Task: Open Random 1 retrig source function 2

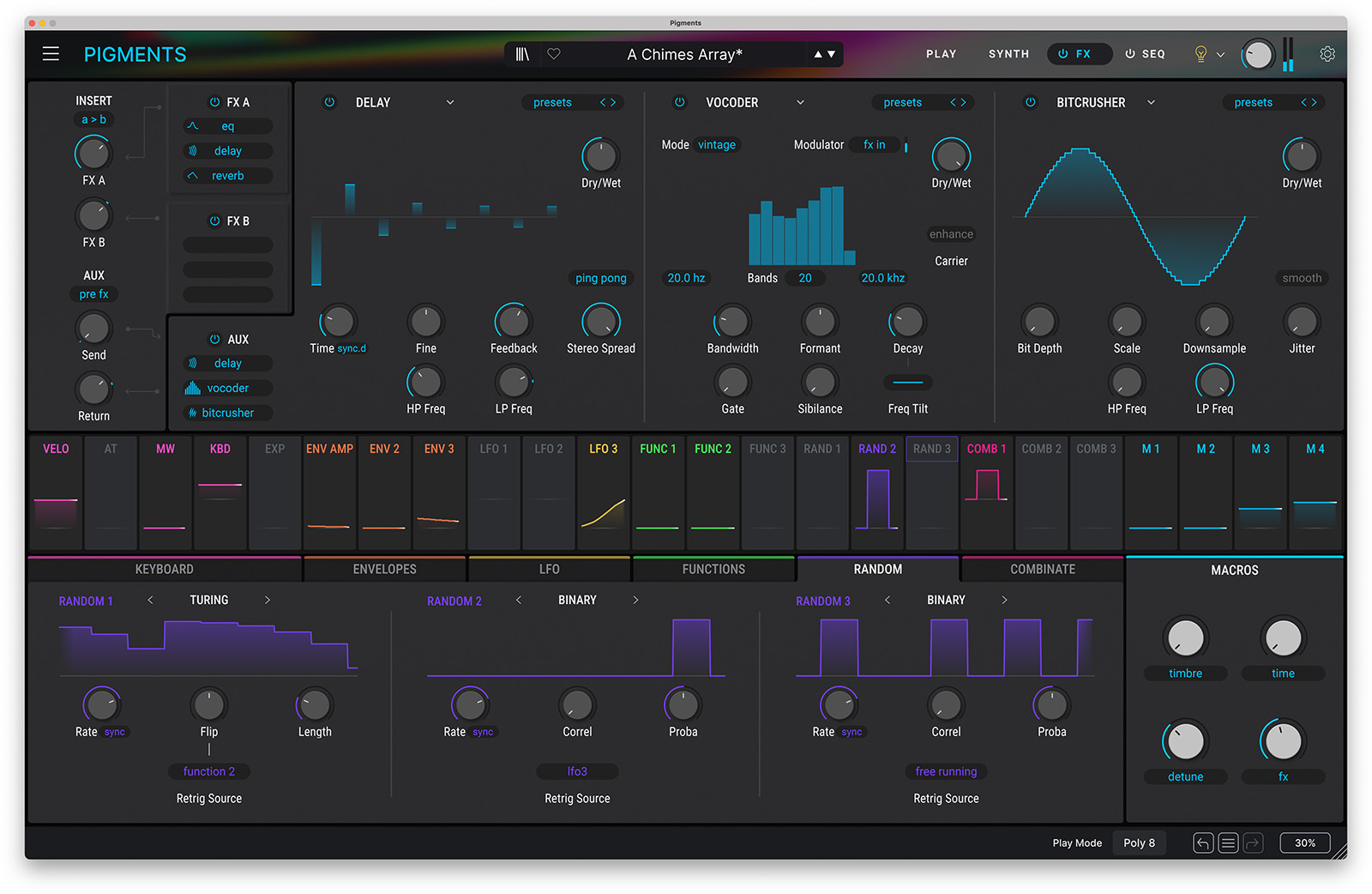Action: click(x=208, y=771)
